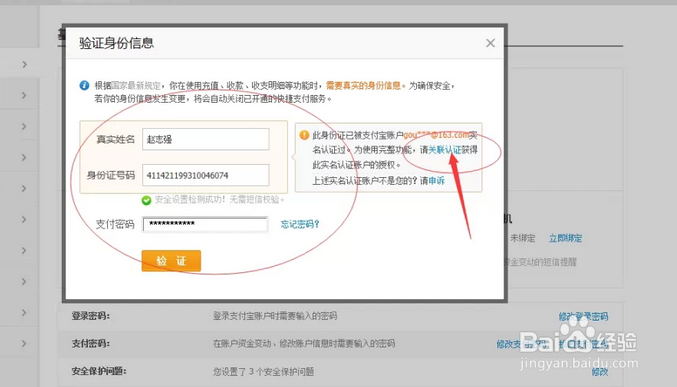Click the 安全设置检测成功!无需短信校验 message

[220, 200]
